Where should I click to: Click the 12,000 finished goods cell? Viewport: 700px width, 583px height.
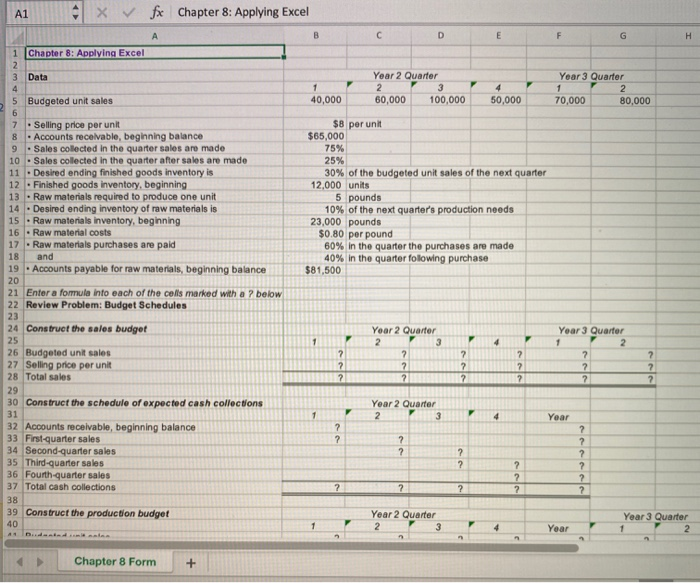pos(315,185)
